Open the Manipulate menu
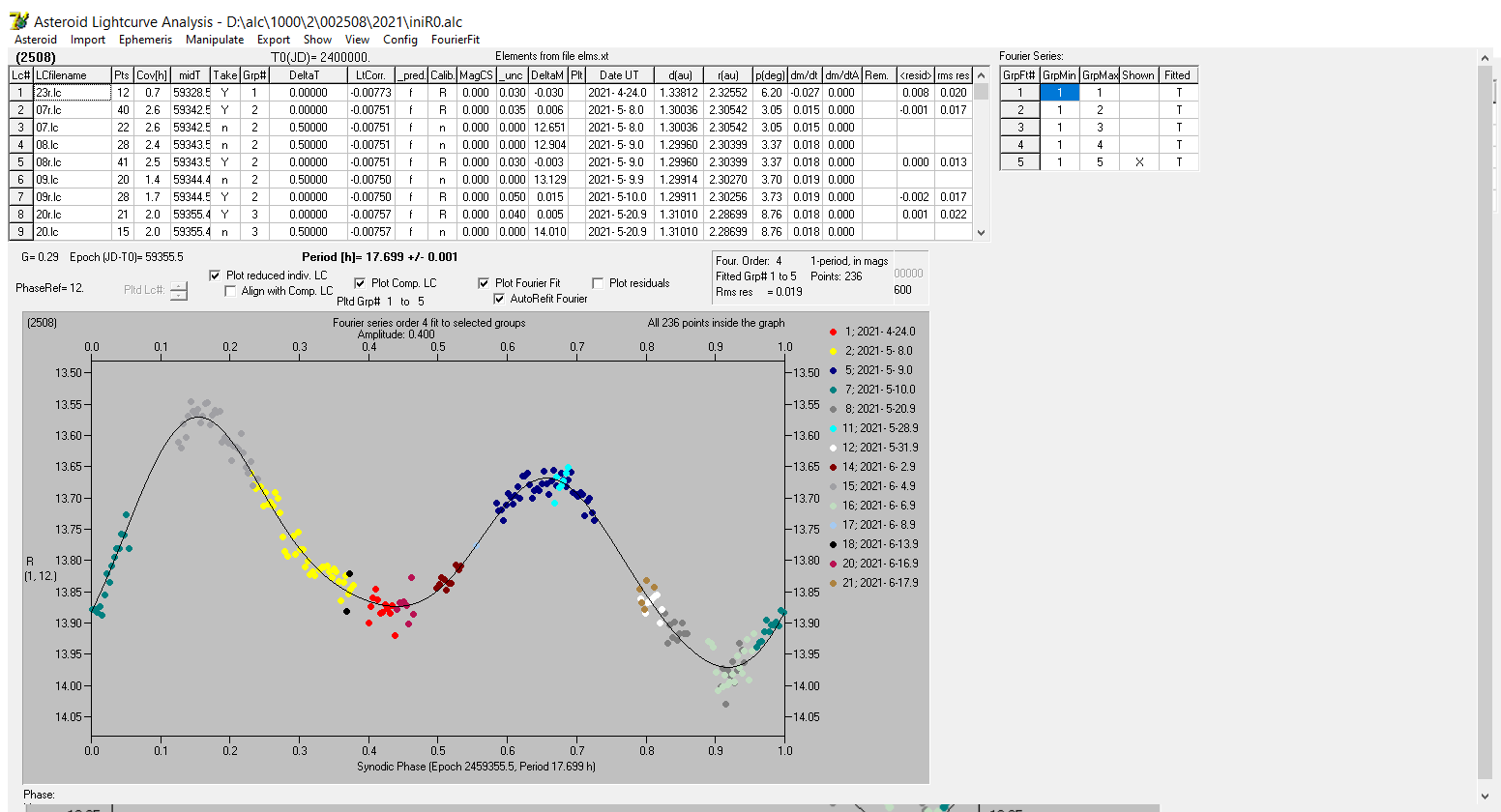Viewport: 1501px width, 812px height. click(215, 40)
